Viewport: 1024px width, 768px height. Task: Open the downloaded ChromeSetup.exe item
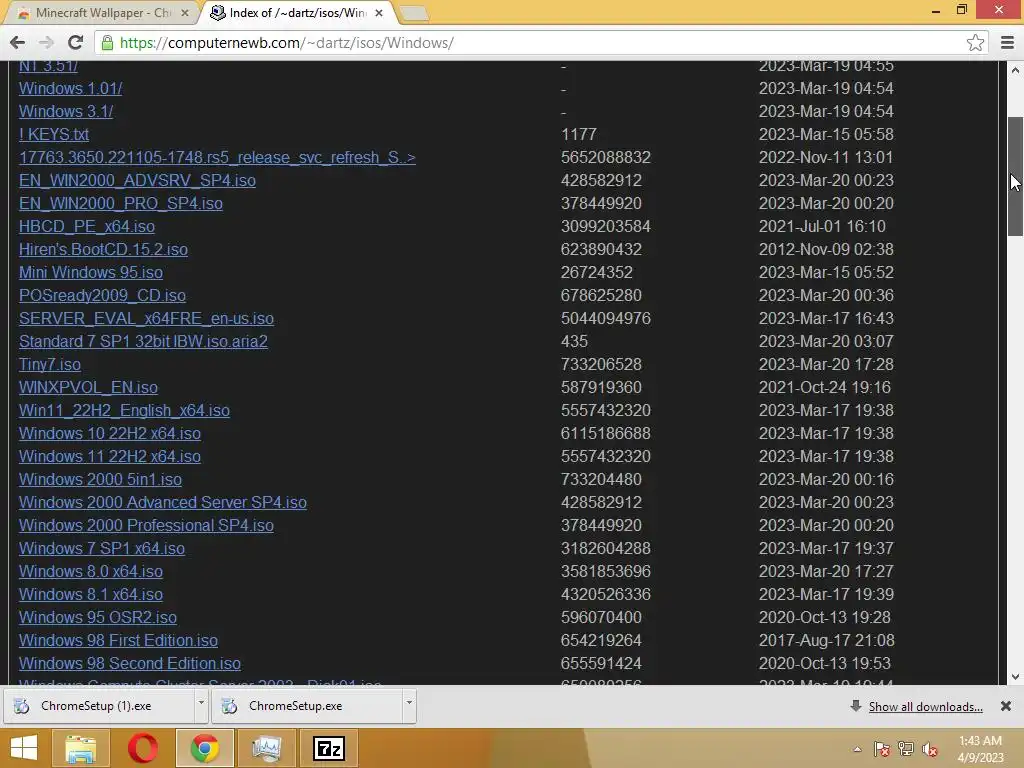tap(306, 706)
